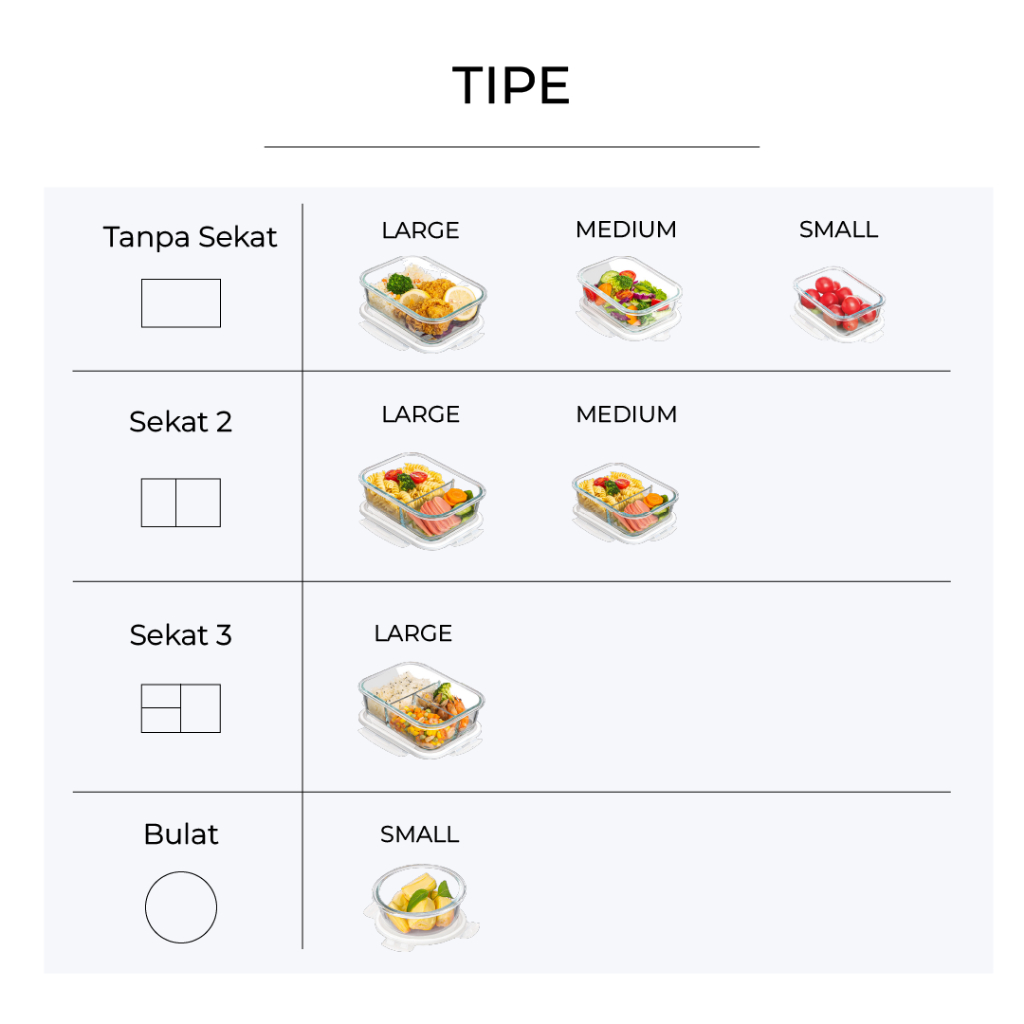Image resolution: width=1024 pixels, height=1024 pixels.
Task: Select the large Tanpa Sekat container image
Action: (x=422, y=303)
